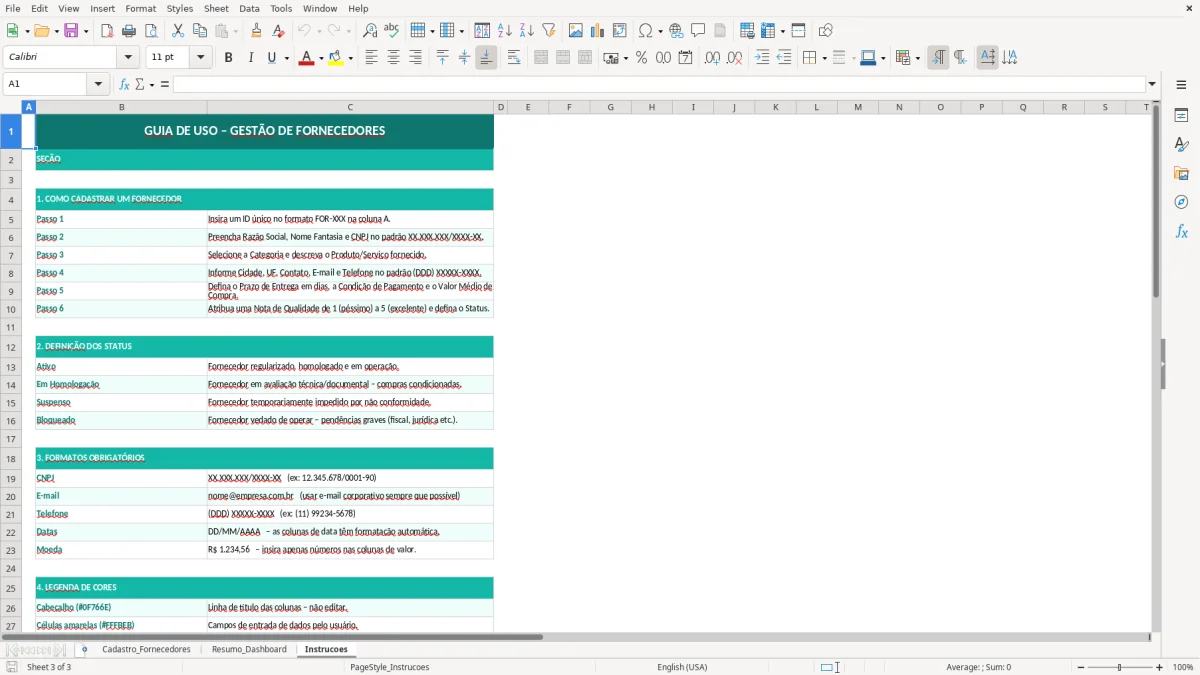
Task: Open the Sheet menu
Action: tap(216, 8)
